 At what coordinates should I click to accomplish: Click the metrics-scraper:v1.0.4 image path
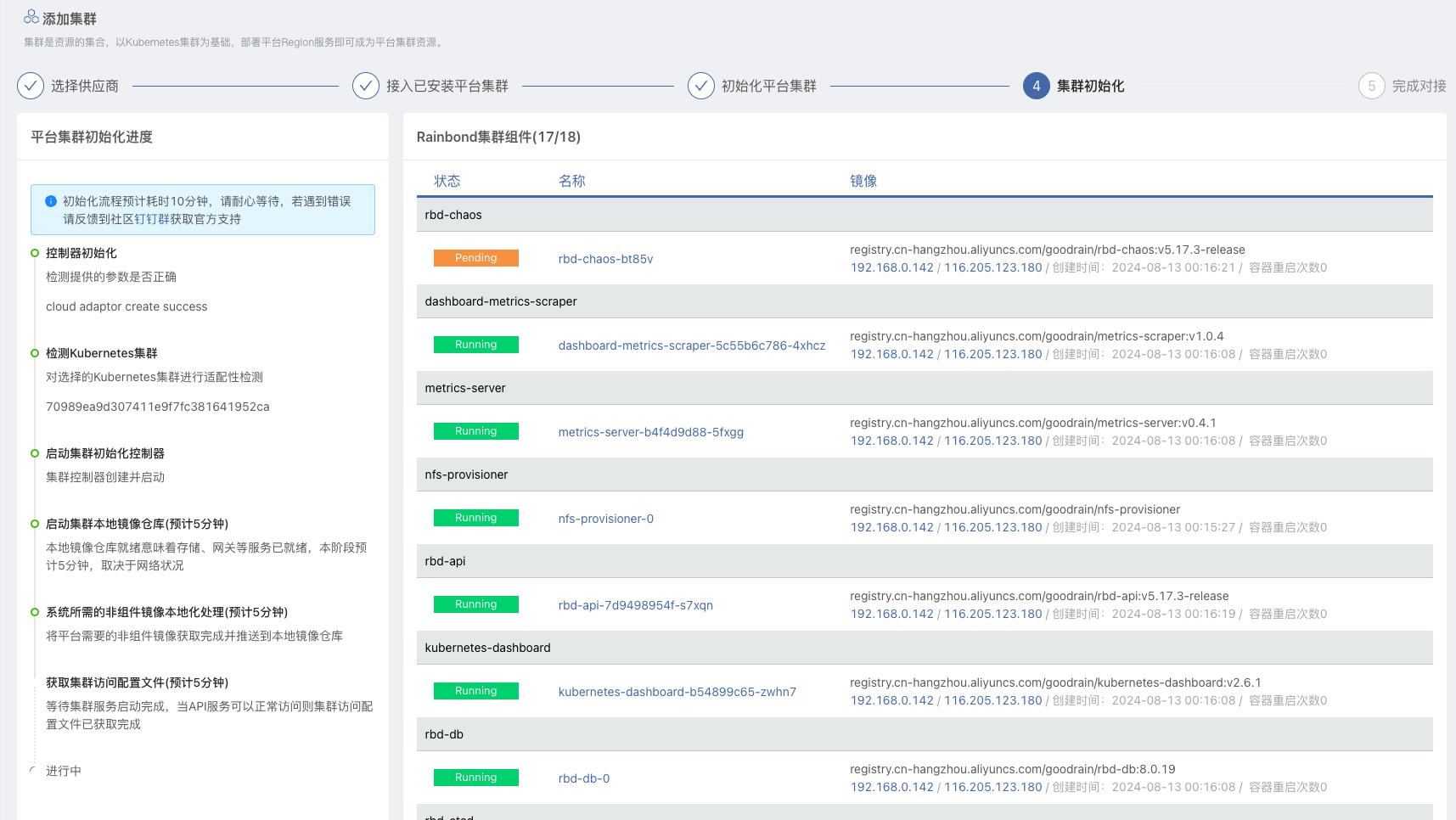(x=1037, y=336)
